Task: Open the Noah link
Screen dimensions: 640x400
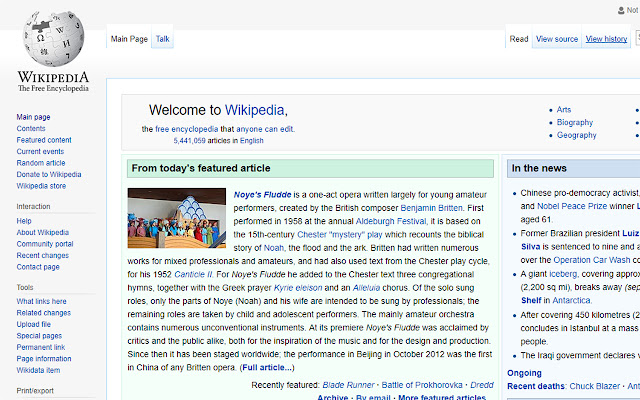Action: click(x=273, y=248)
